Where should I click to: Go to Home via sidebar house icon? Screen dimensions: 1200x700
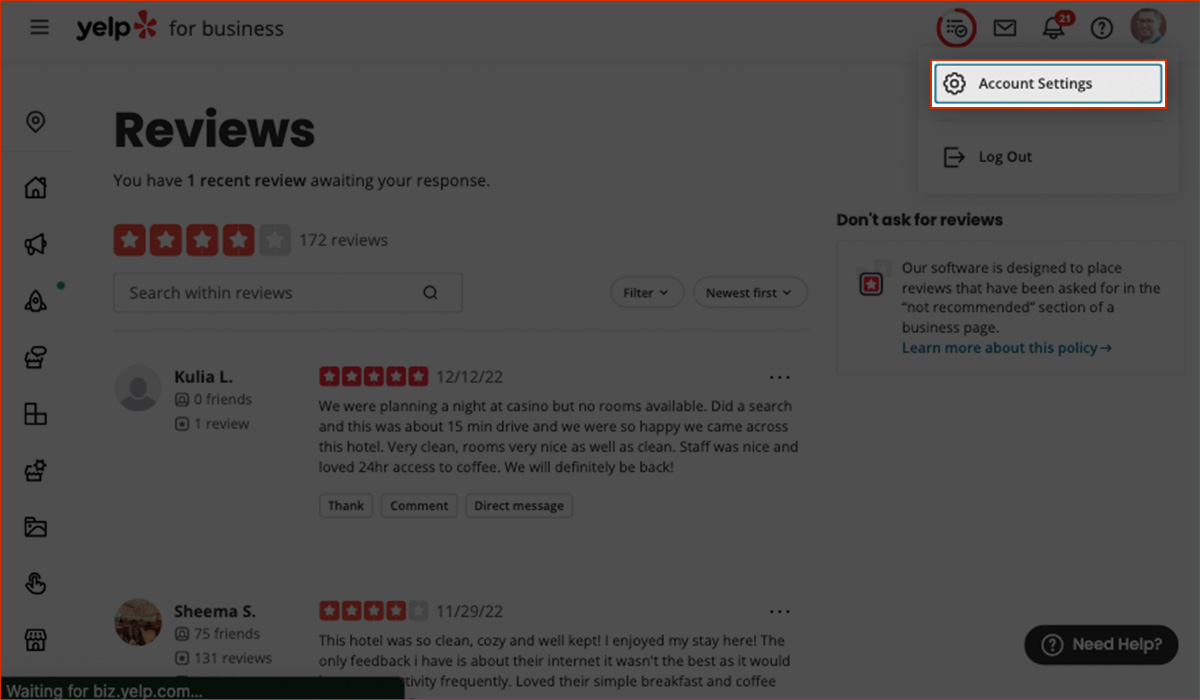coord(35,187)
